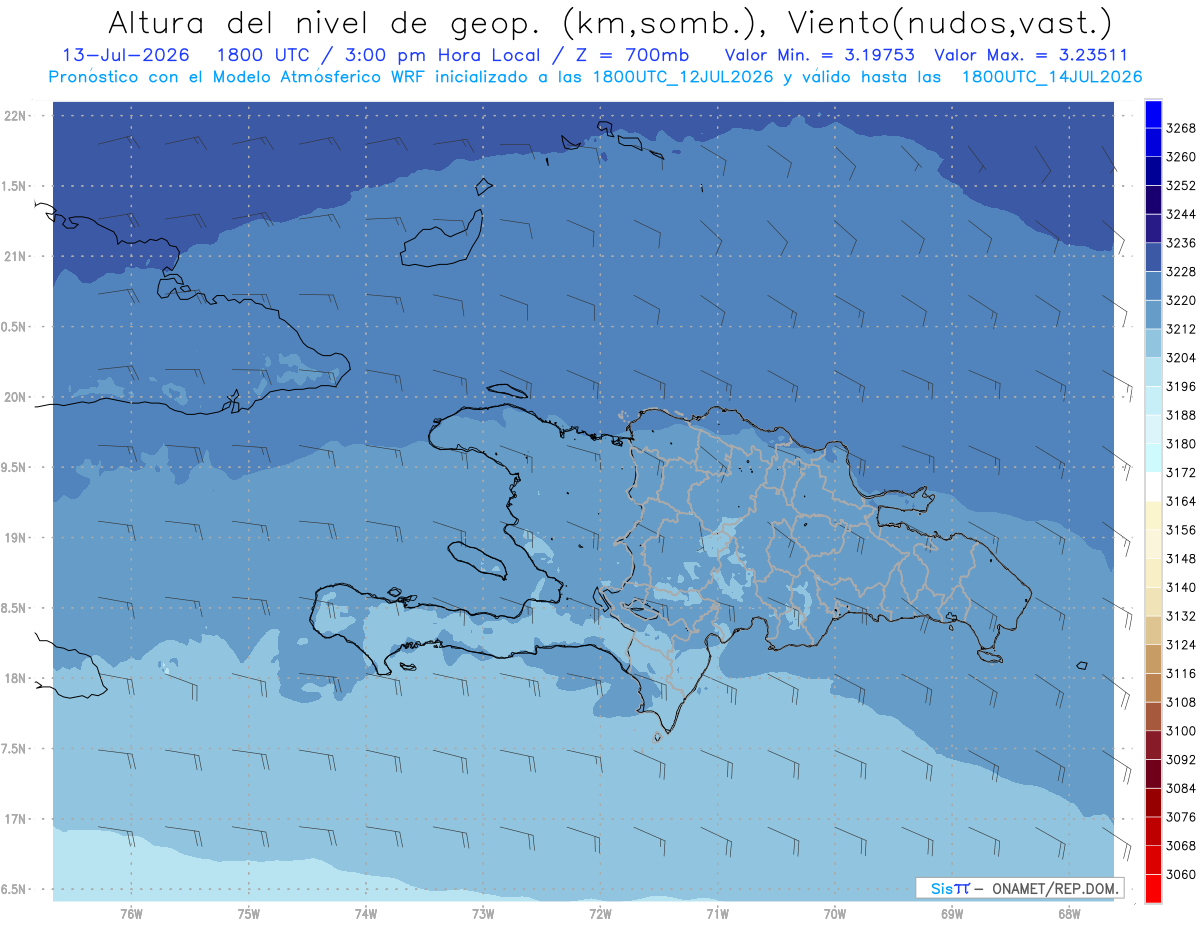Pick the brown swatch between 3116 and 3108
Viewport: 1200px width, 927px height.
point(1153,688)
